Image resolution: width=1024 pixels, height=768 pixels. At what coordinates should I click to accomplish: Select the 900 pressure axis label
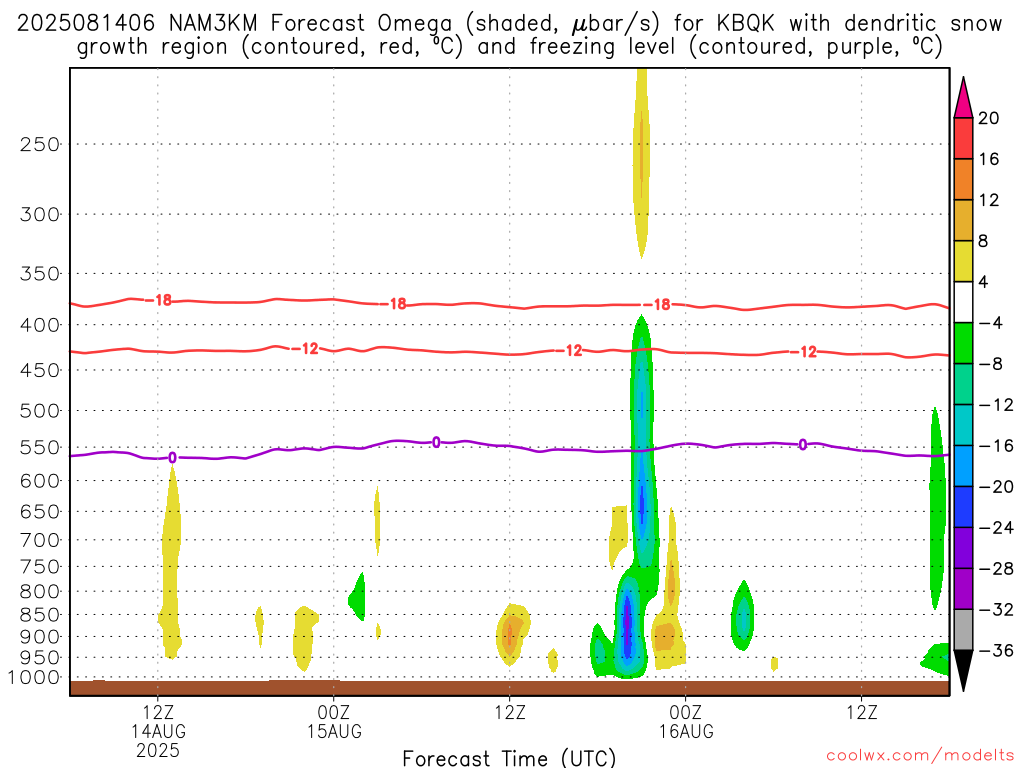(40, 636)
